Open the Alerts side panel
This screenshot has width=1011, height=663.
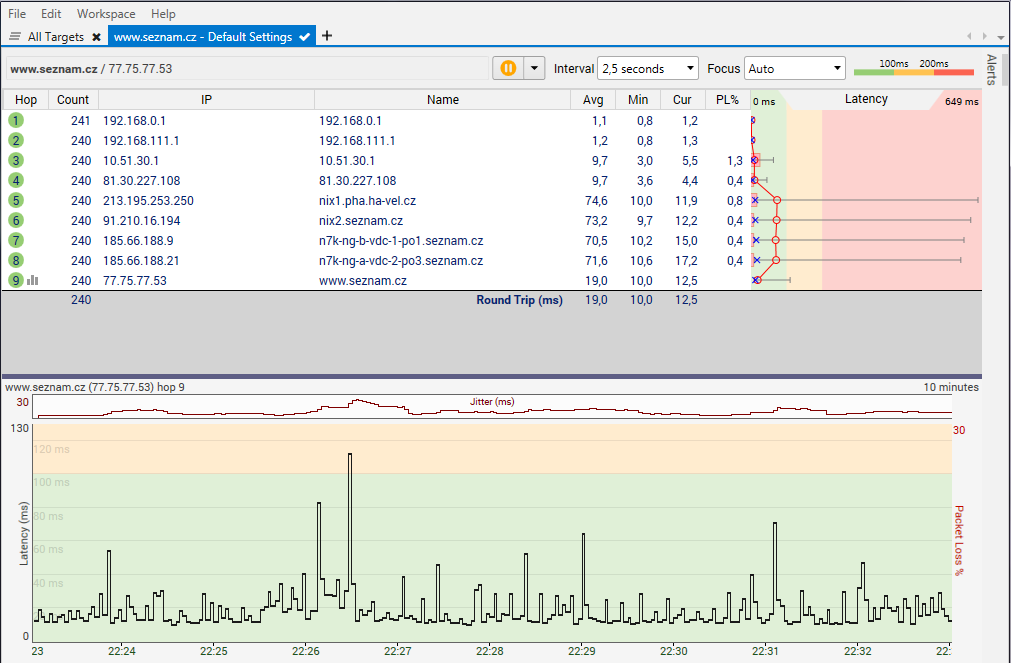point(992,70)
